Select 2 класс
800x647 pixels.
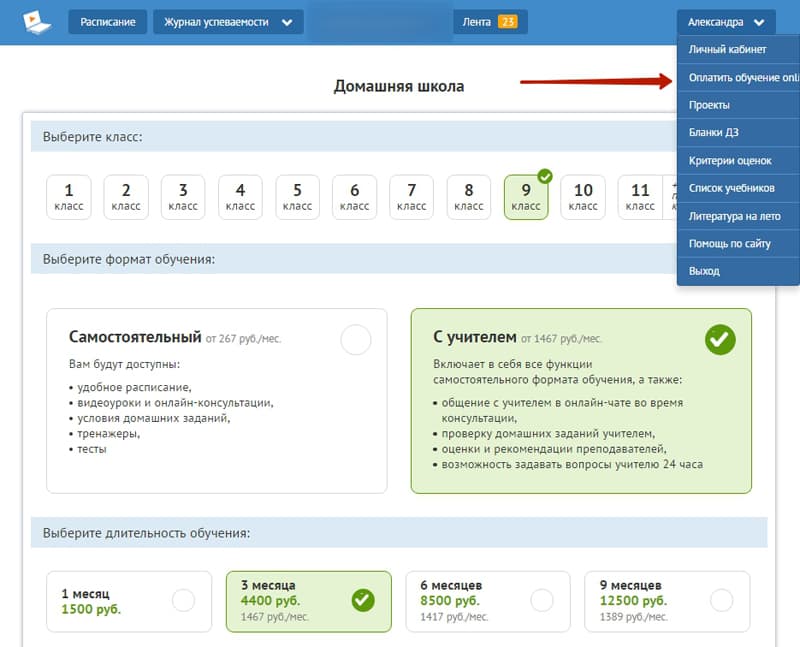[x=126, y=197]
